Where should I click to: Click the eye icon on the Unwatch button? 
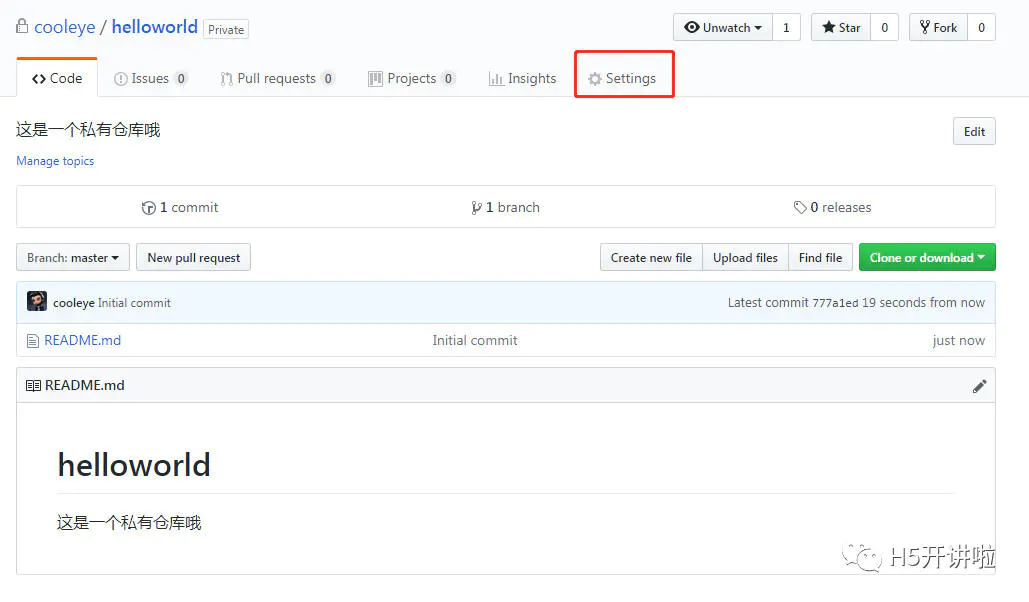click(692, 27)
